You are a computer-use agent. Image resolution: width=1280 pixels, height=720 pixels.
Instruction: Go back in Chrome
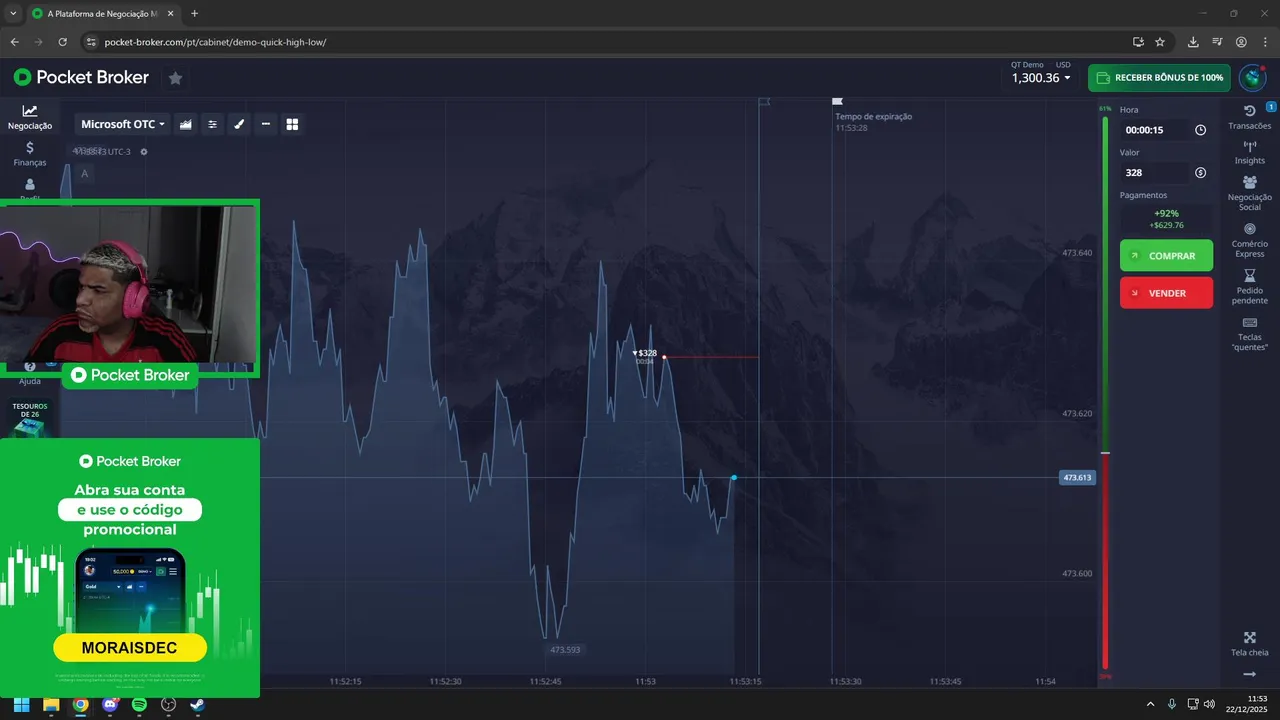(14, 42)
